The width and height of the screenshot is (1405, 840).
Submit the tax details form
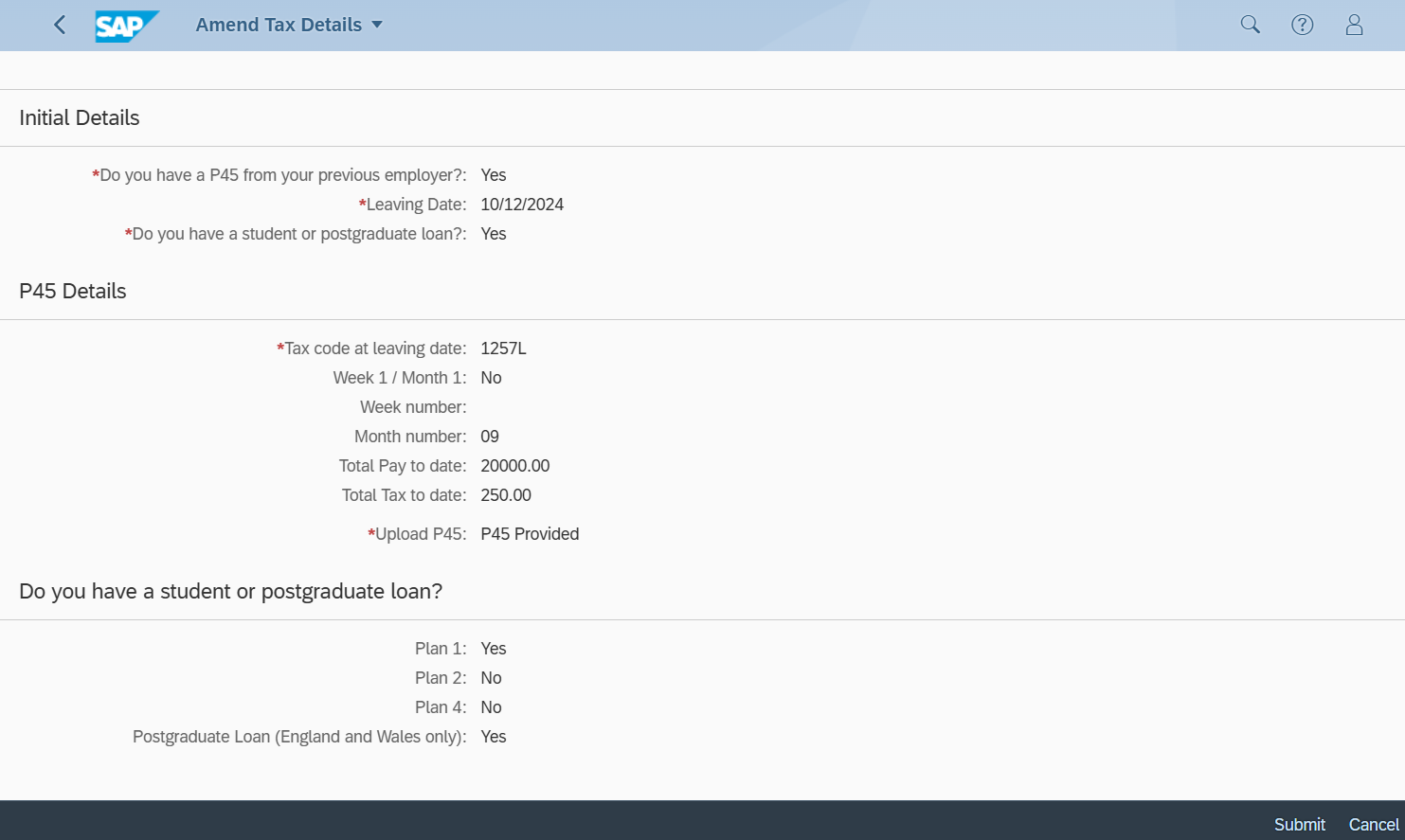point(1299,824)
